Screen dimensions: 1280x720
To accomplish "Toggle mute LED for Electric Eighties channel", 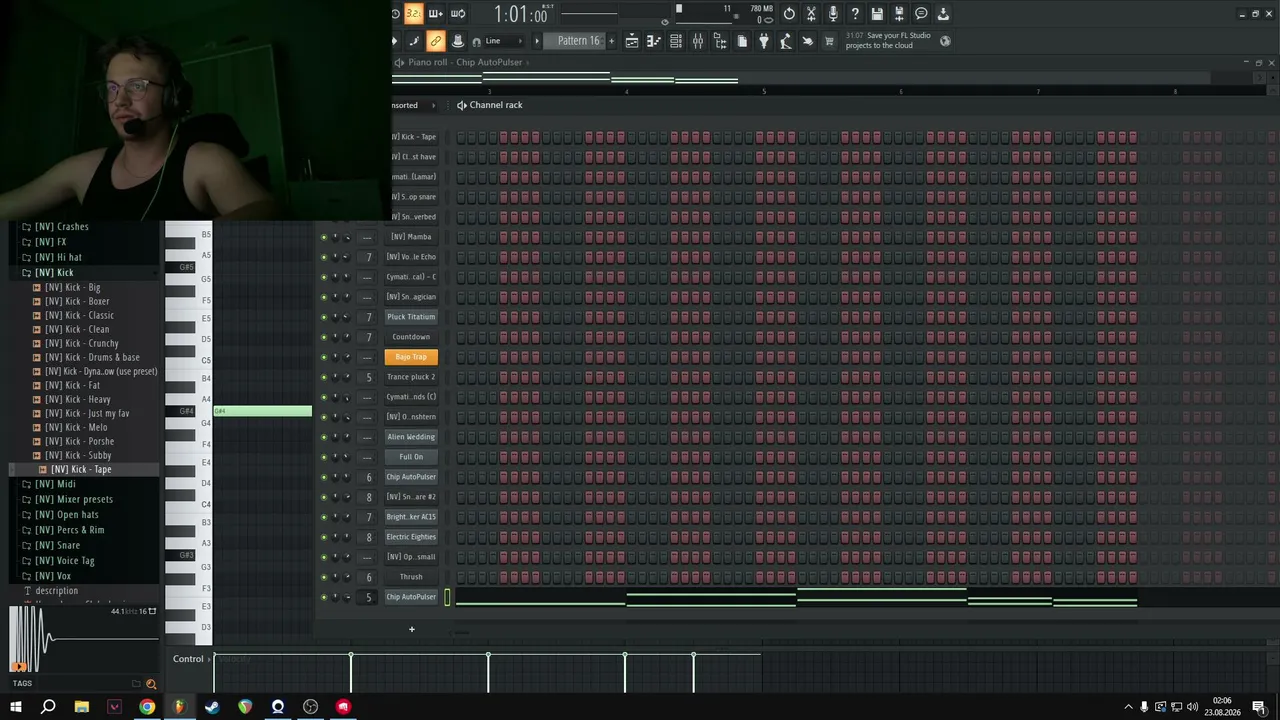I will point(323,537).
